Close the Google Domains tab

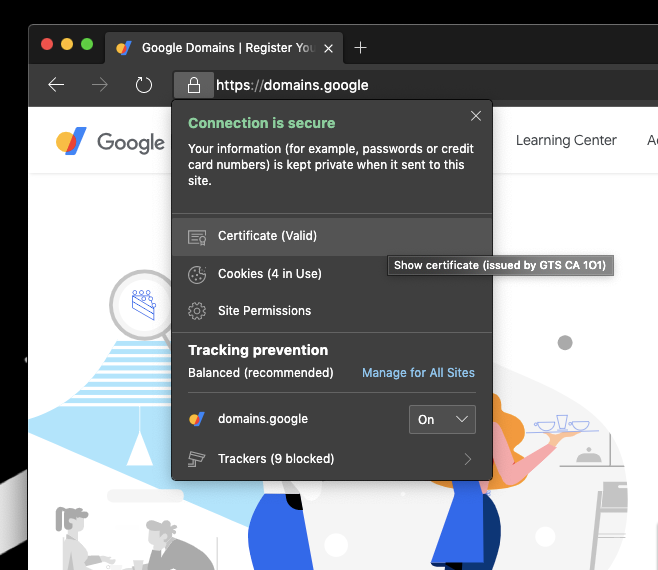click(329, 48)
